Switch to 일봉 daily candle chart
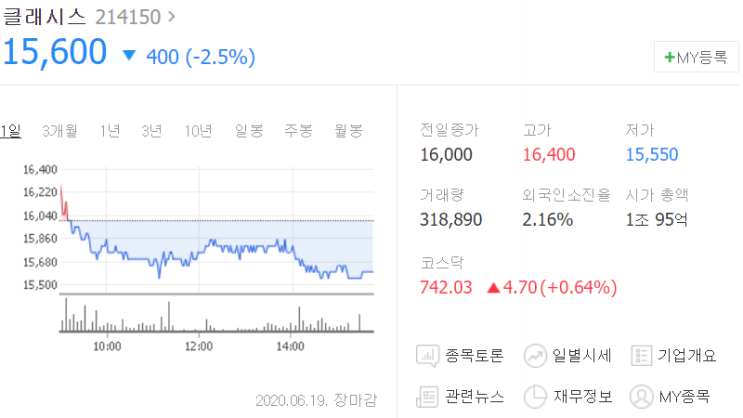 (x=249, y=131)
